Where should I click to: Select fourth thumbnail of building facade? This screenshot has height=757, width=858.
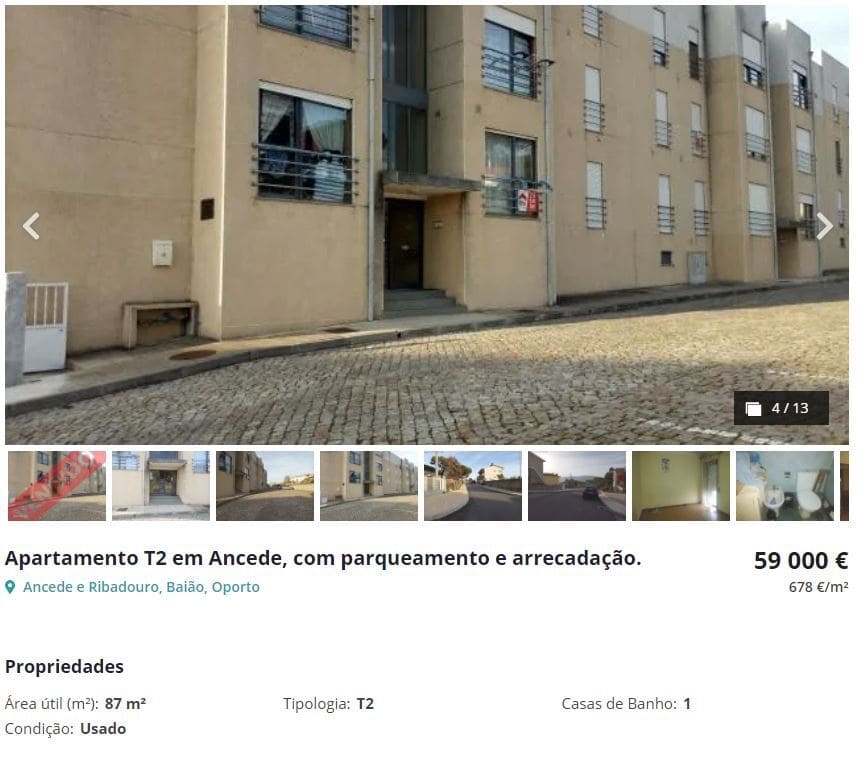tap(369, 486)
